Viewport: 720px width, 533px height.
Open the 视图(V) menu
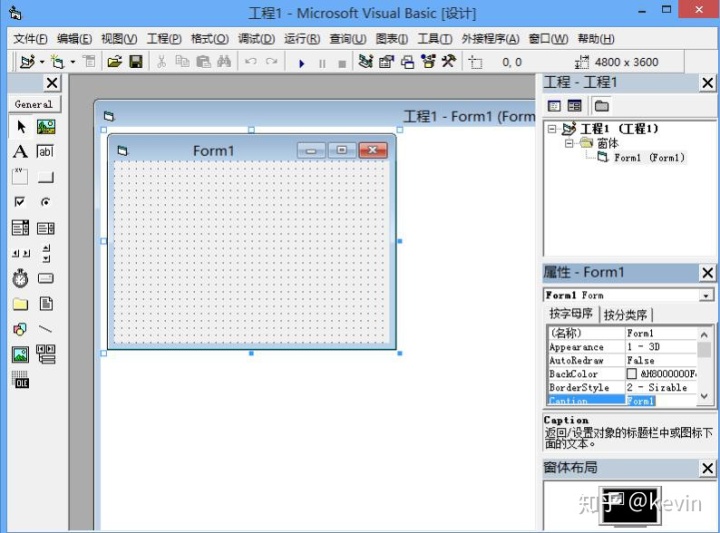[x=119, y=39]
